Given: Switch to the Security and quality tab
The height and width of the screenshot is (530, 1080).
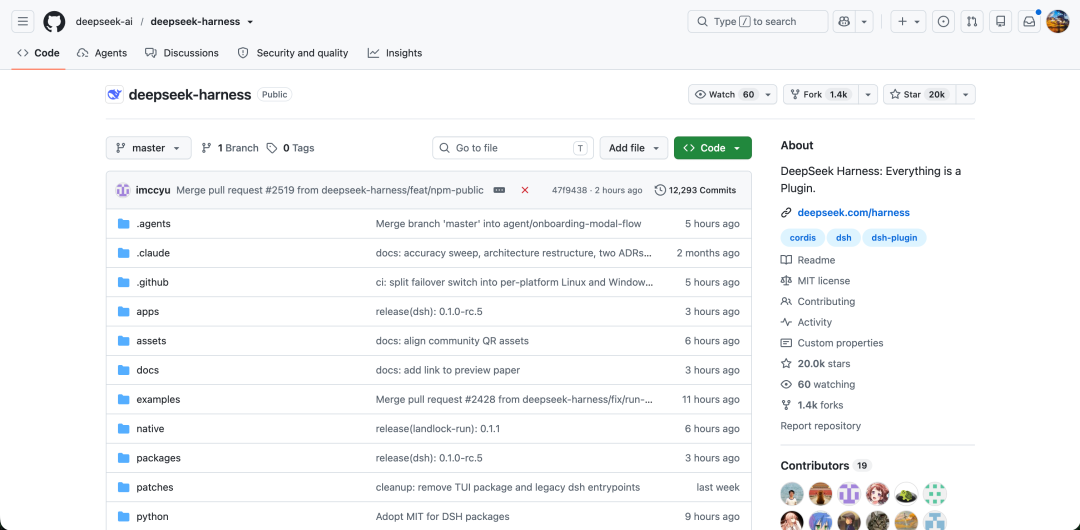Looking at the screenshot, I should click(293, 53).
